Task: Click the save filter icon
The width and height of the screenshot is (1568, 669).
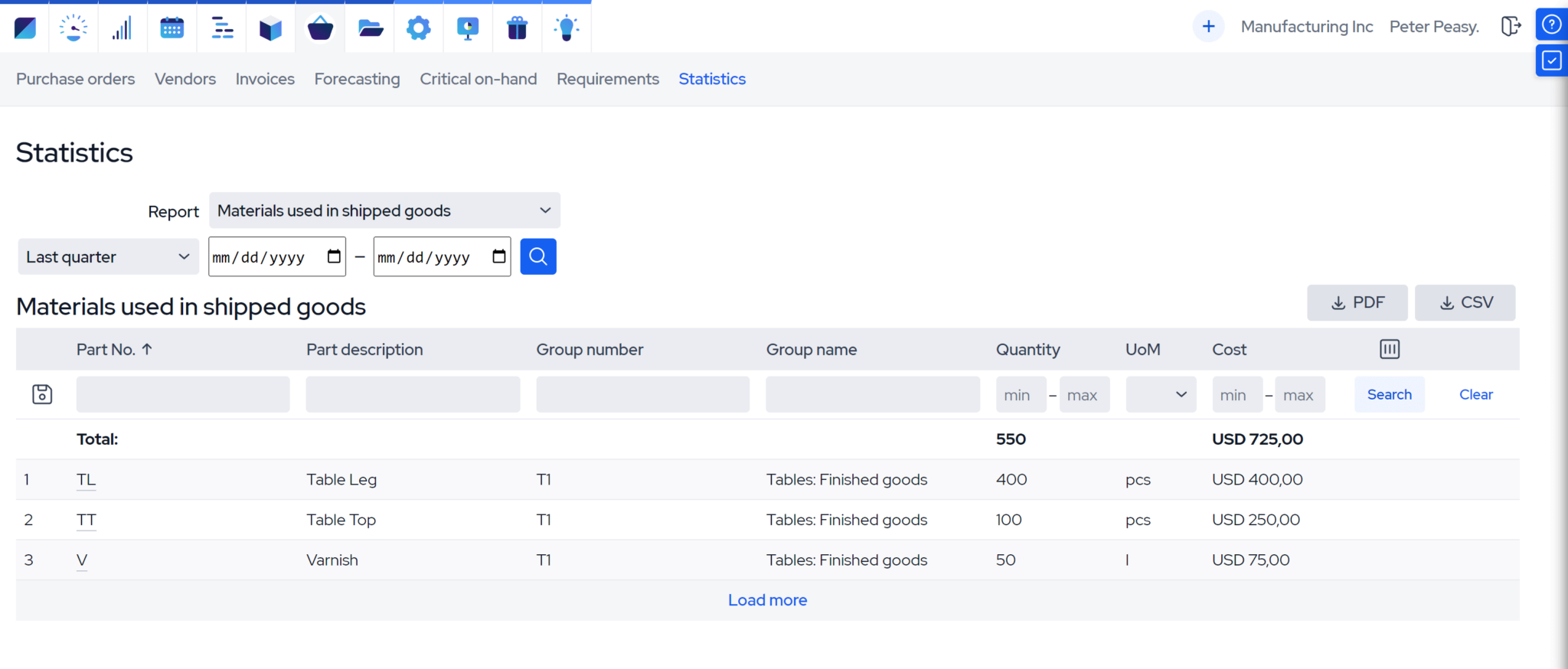Action: pos(42,394)
